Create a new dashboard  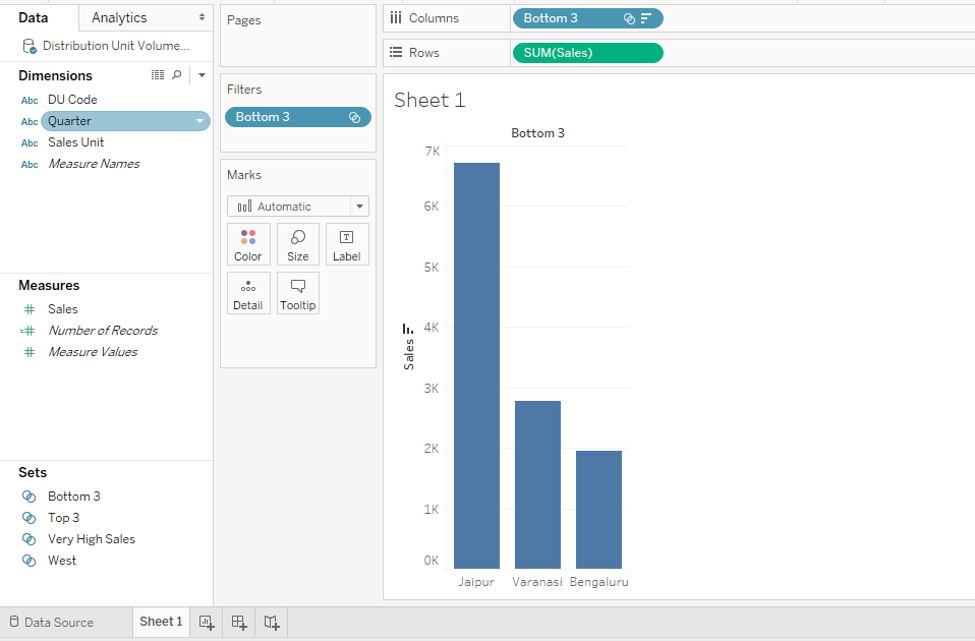(238, 622)
